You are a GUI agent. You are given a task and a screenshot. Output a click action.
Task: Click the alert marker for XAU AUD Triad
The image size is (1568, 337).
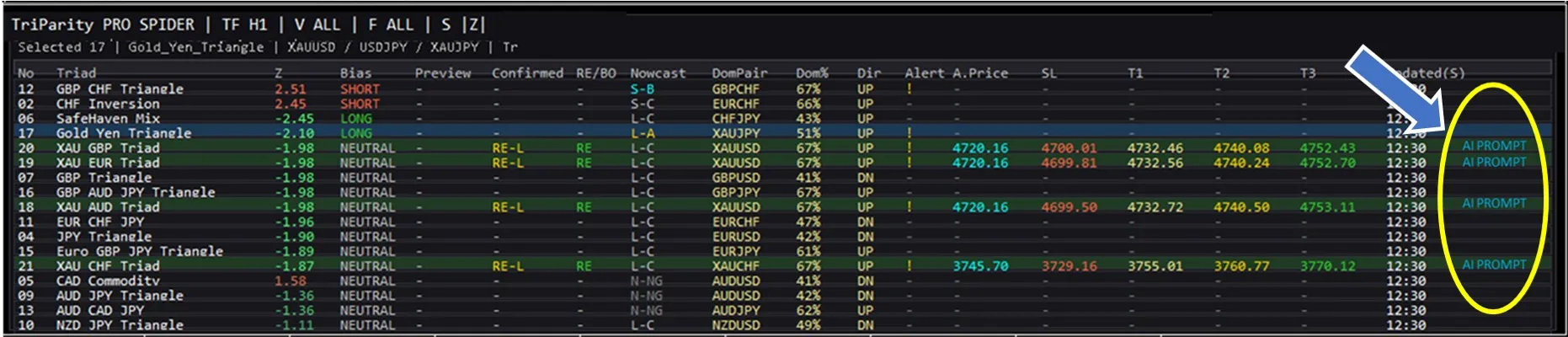click(x=909, y=207)
